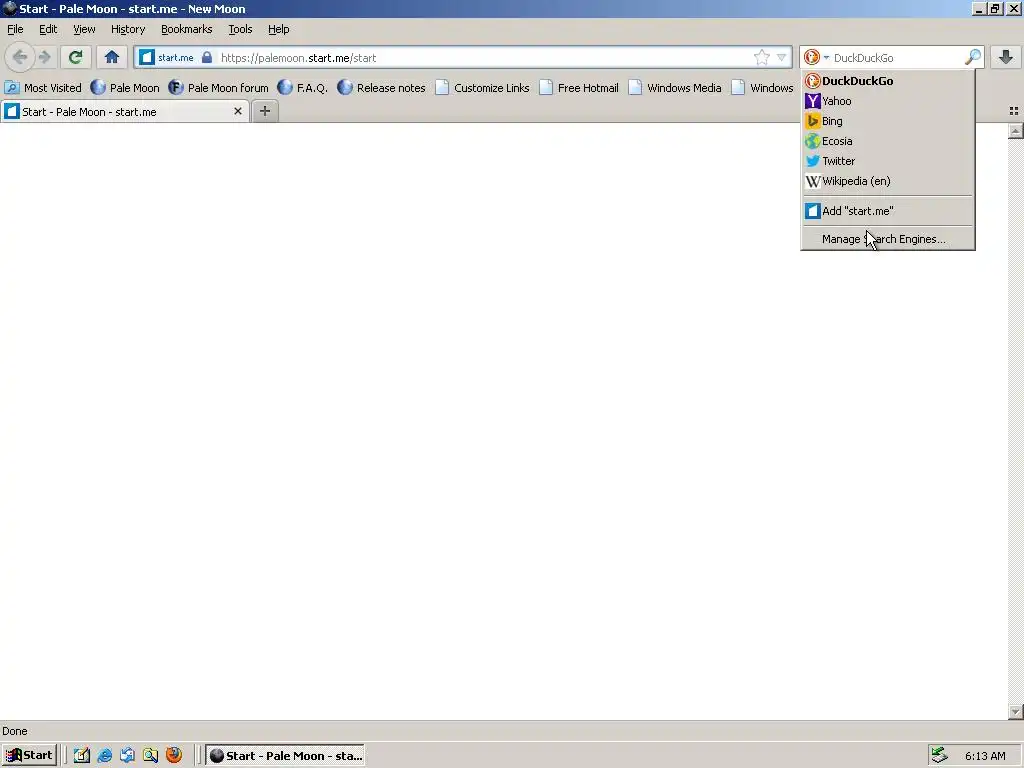Click the tab groups grid icon
Image resolution: width=1024 pixels, height=768 pixels.
coord(1014,112)
